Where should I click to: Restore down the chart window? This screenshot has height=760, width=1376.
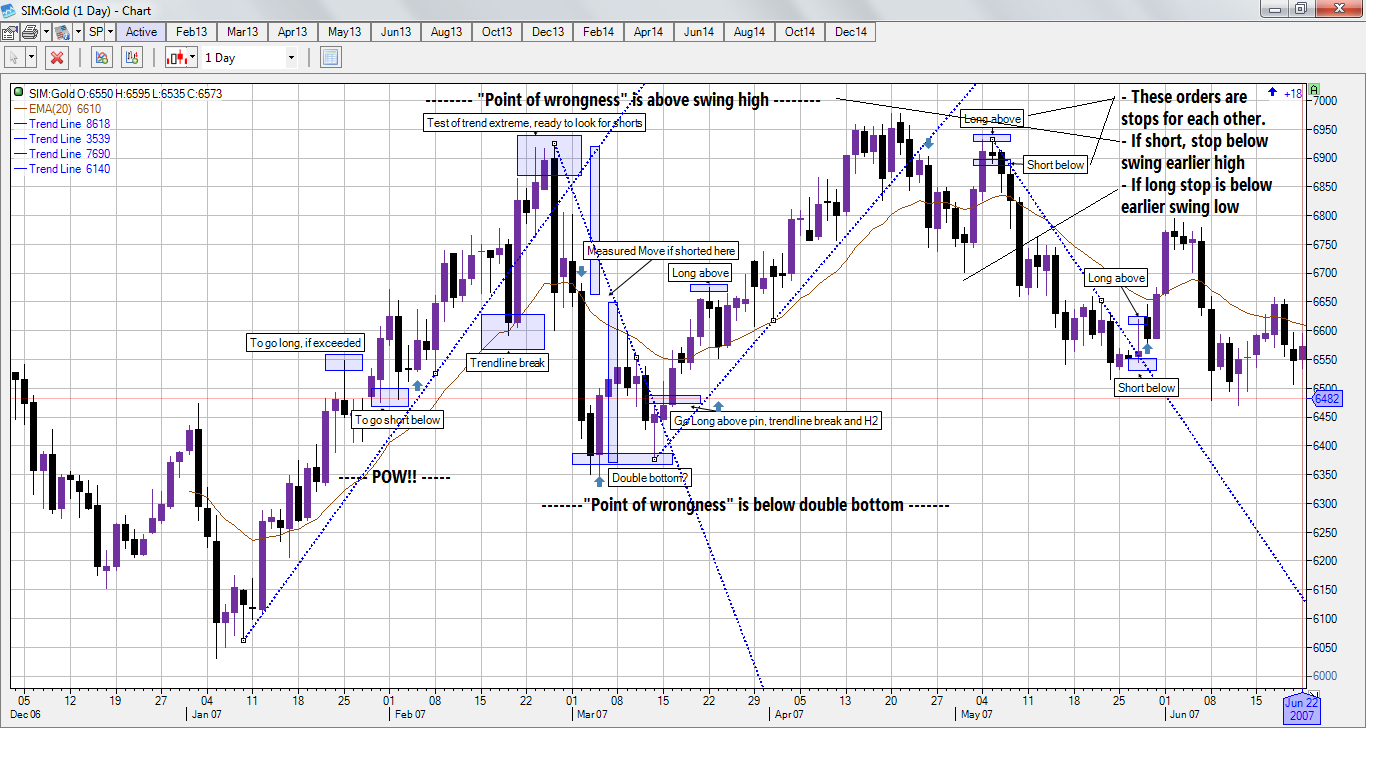tap(1300, 9)
